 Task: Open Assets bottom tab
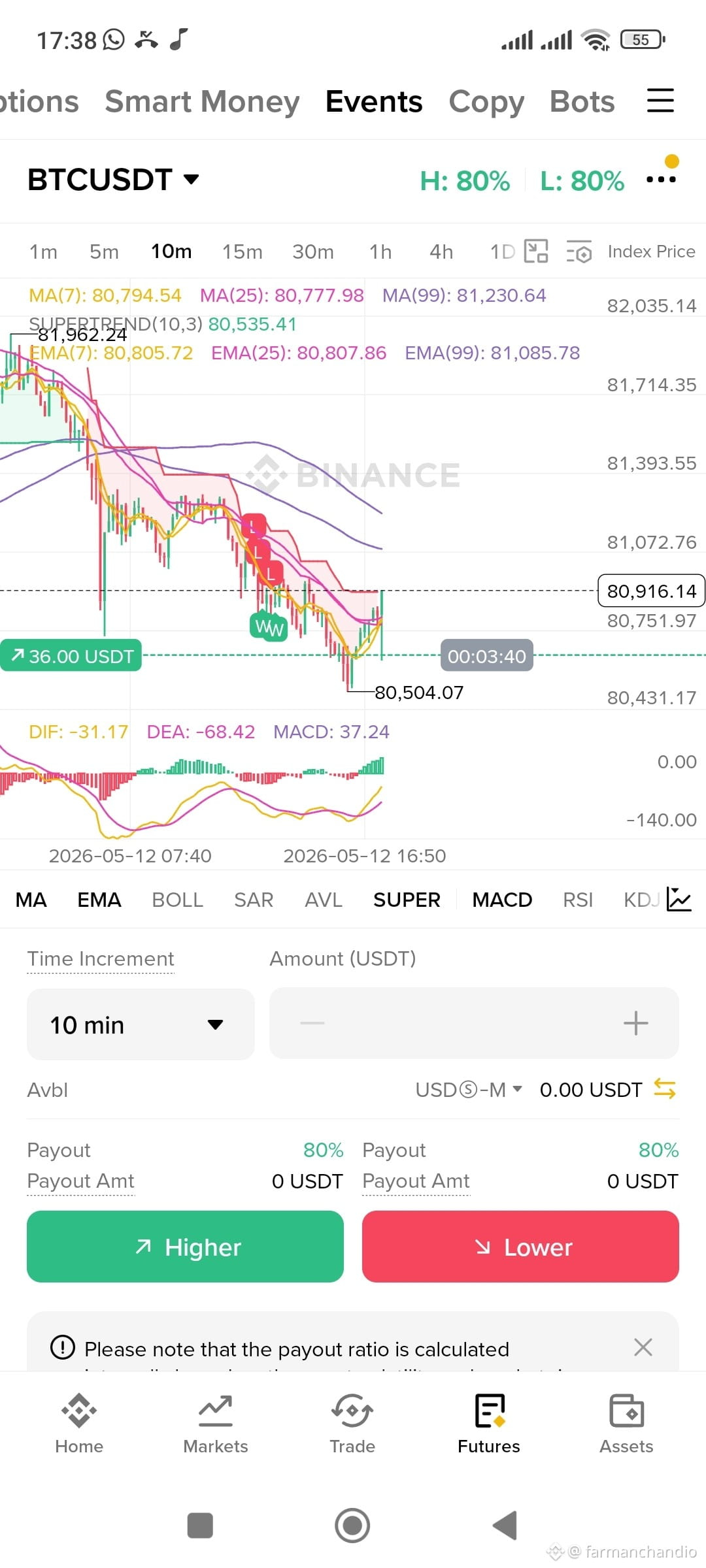626,1424
